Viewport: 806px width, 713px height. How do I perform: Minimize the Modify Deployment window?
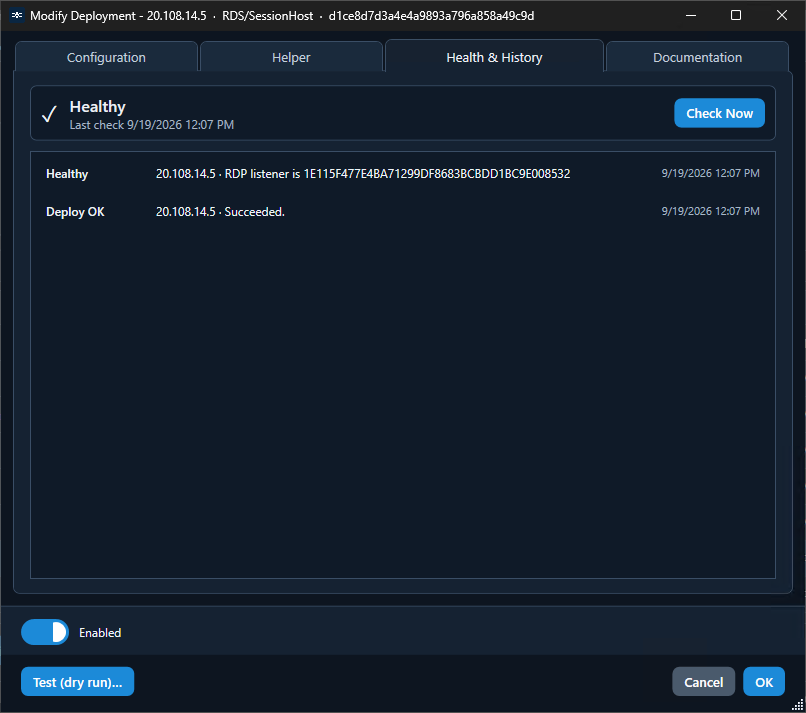(691, 15)
